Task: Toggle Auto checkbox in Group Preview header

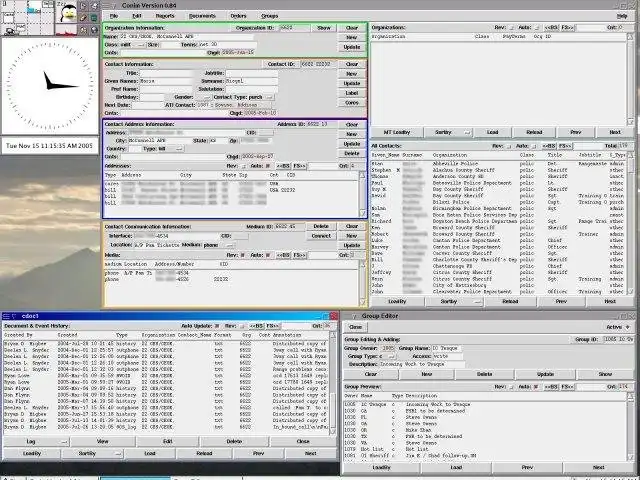Action: click(x=536, y=386)
